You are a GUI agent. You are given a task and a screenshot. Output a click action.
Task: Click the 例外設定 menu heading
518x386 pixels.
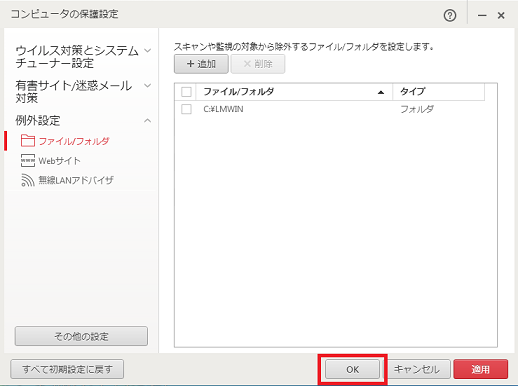pos(38,120)
